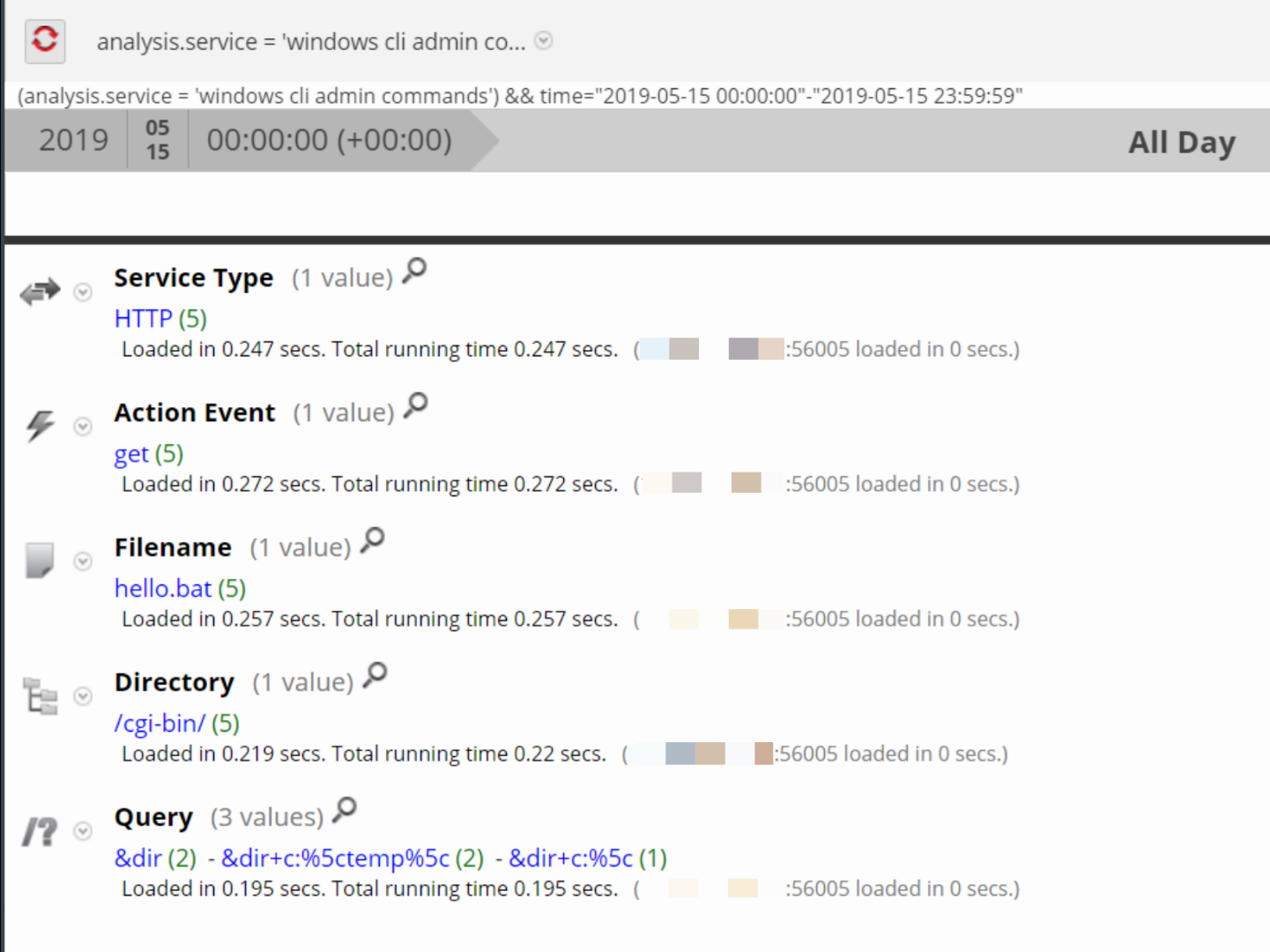1270x952 pixels.
Task: Click the hello.bat count (5)
Action: (232, 588)
